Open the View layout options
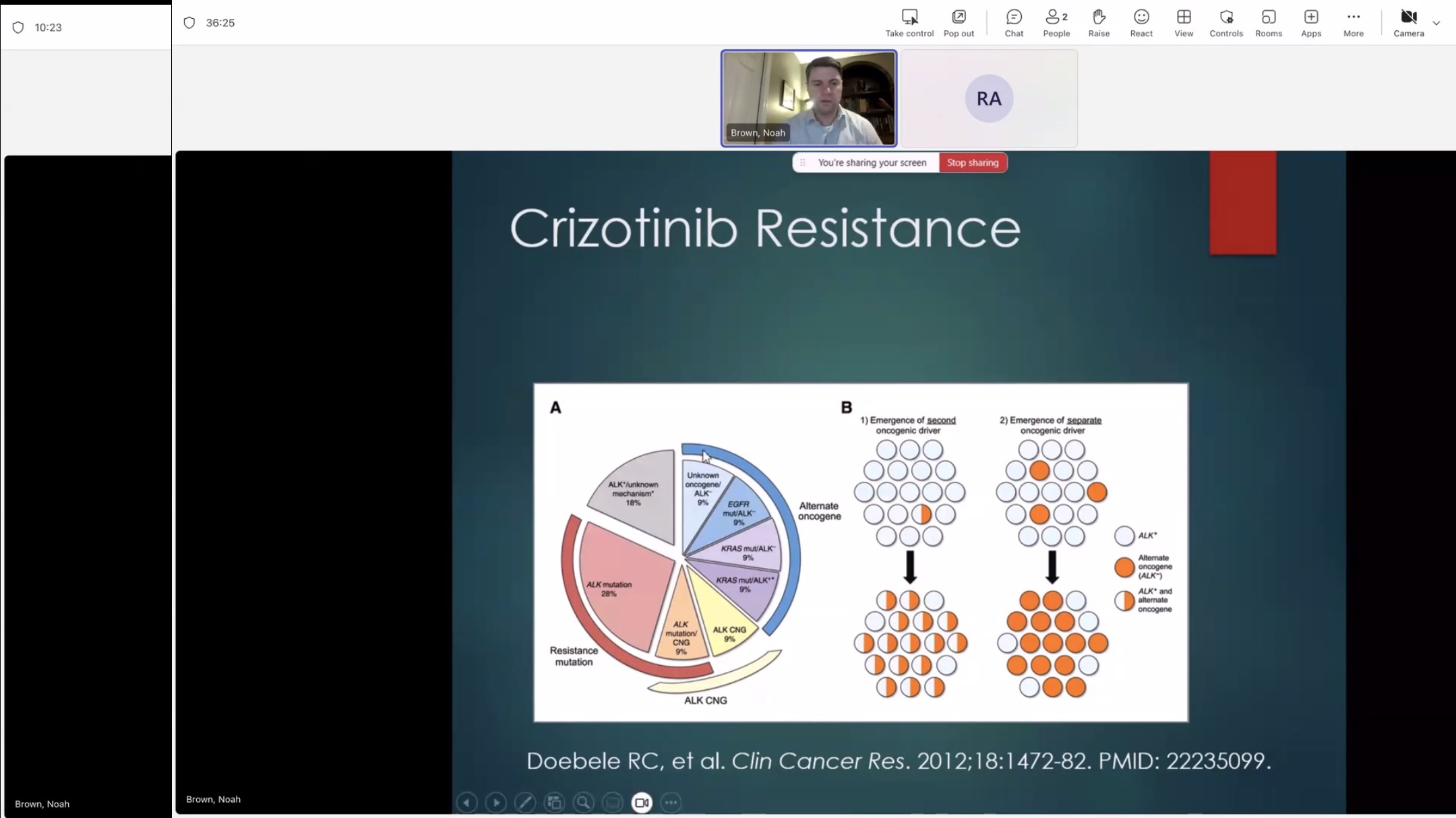 (x=1184, y=23)
